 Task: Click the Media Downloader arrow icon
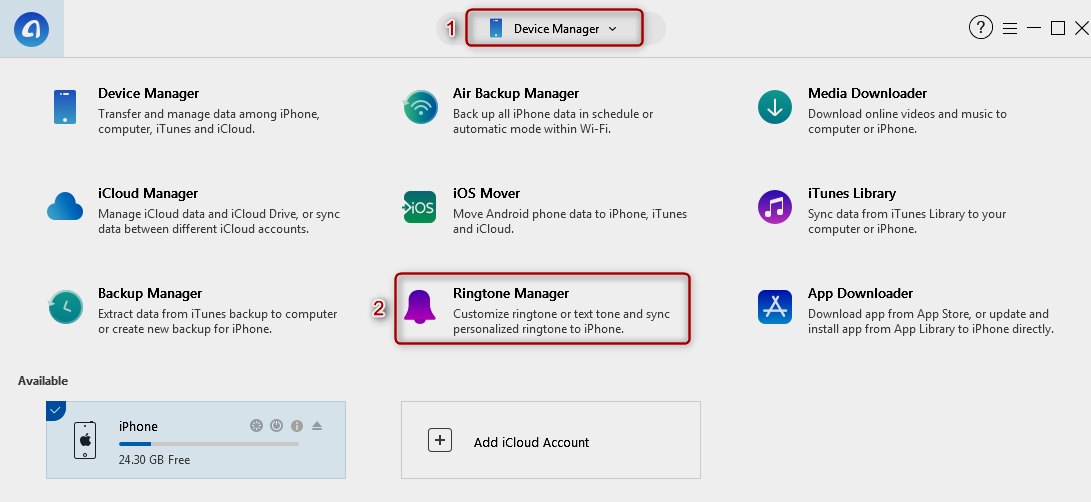click(774, 107)
